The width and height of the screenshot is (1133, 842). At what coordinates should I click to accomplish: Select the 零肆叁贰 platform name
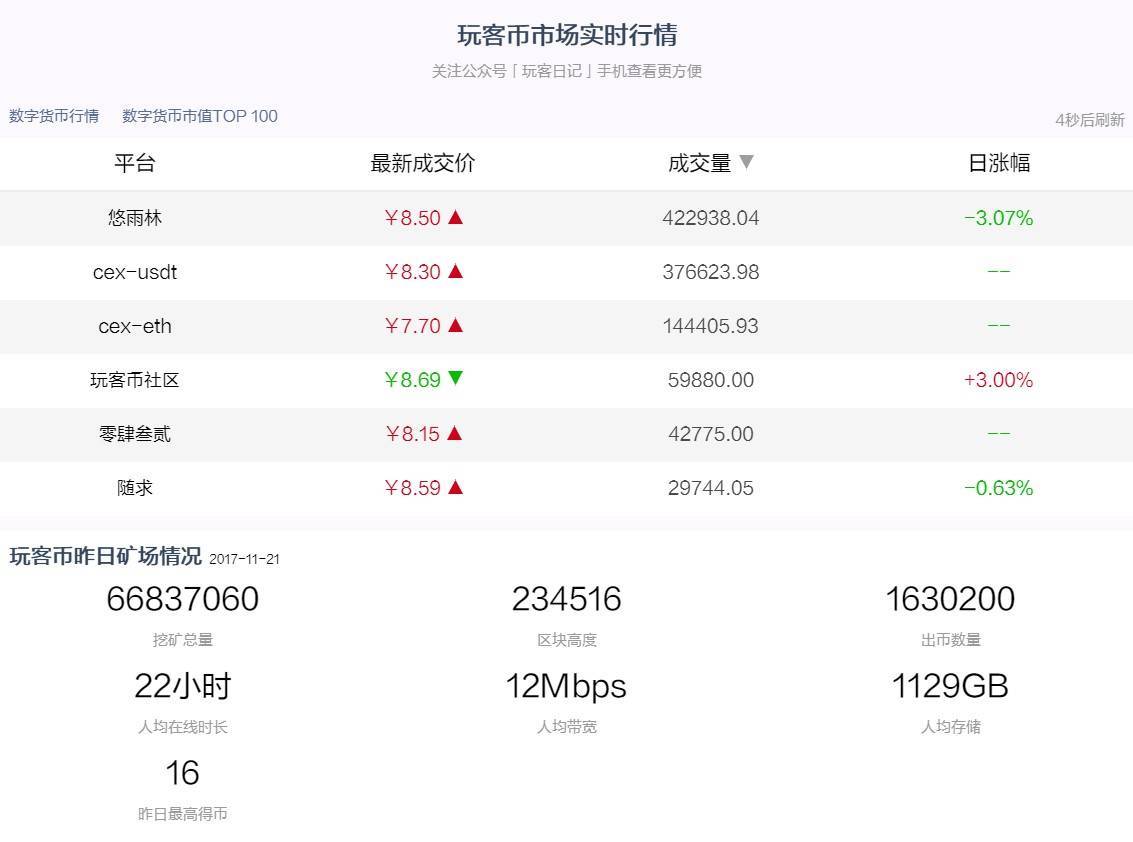[x=135, y=434]
